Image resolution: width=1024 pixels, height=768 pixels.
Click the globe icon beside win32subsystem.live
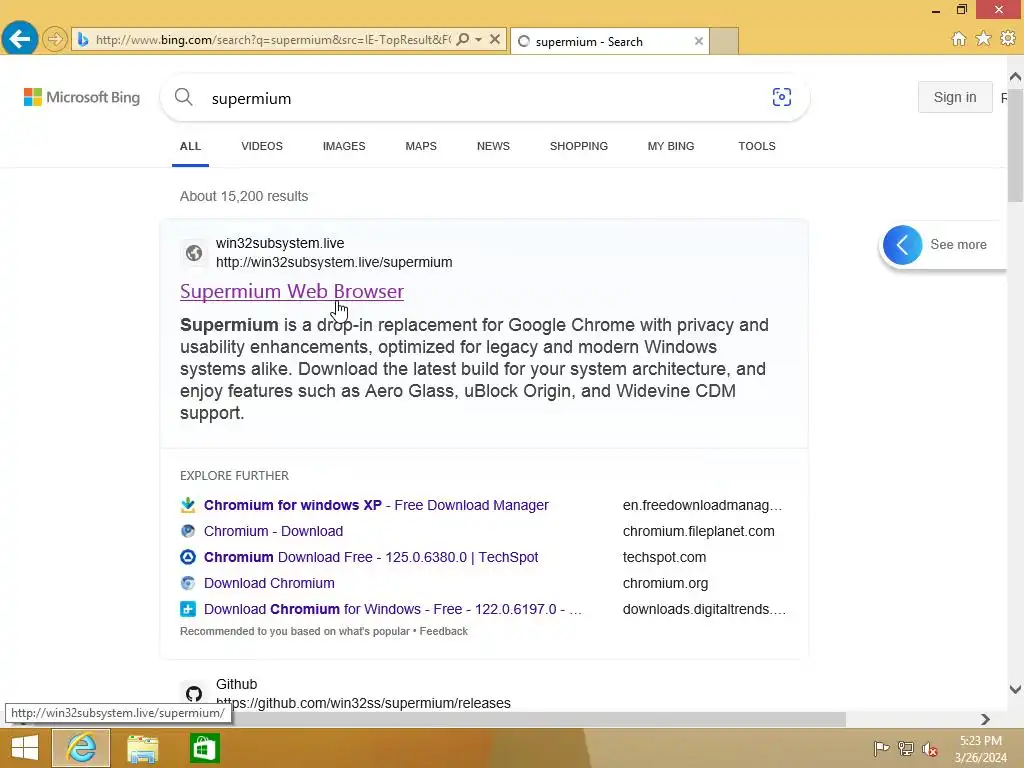coord(193,253)
